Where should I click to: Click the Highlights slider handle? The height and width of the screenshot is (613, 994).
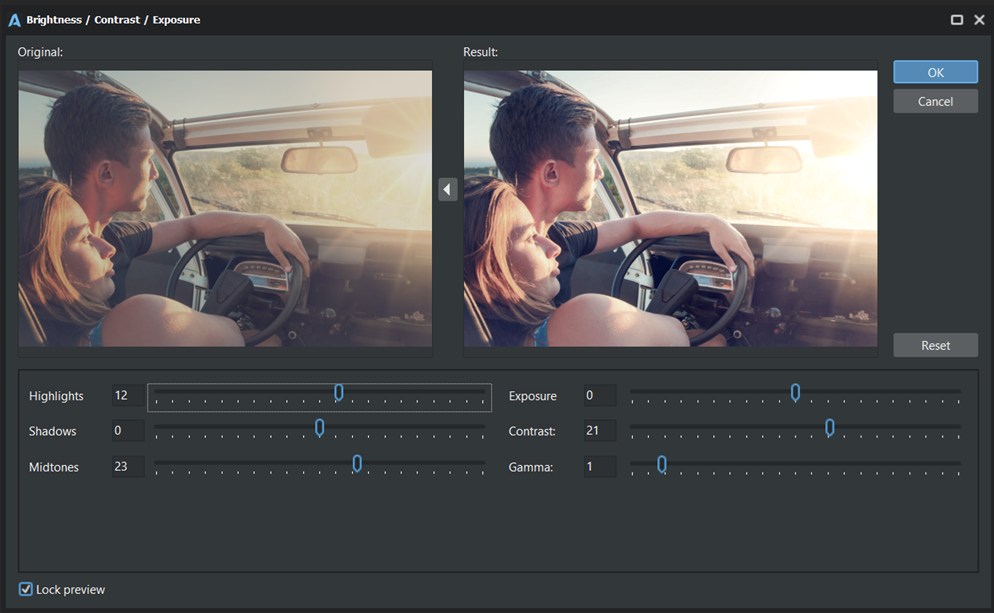coord(339,393)
